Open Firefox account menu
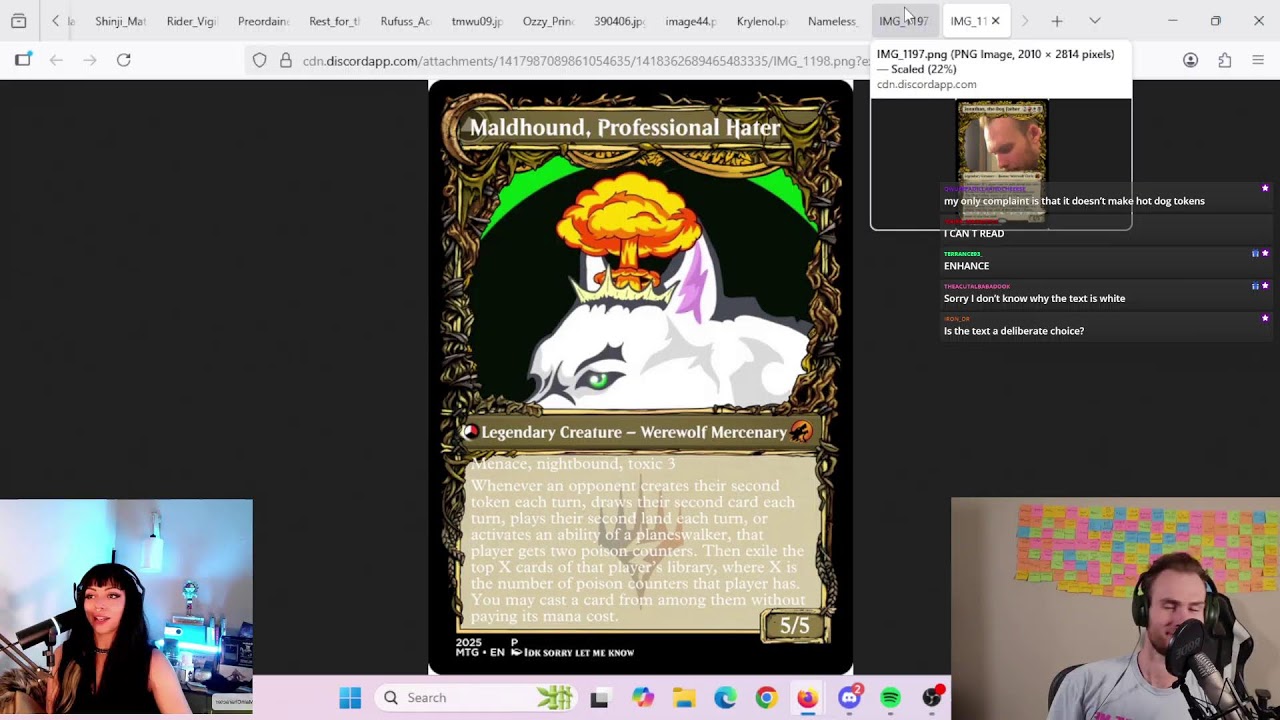 point(1190,60)
